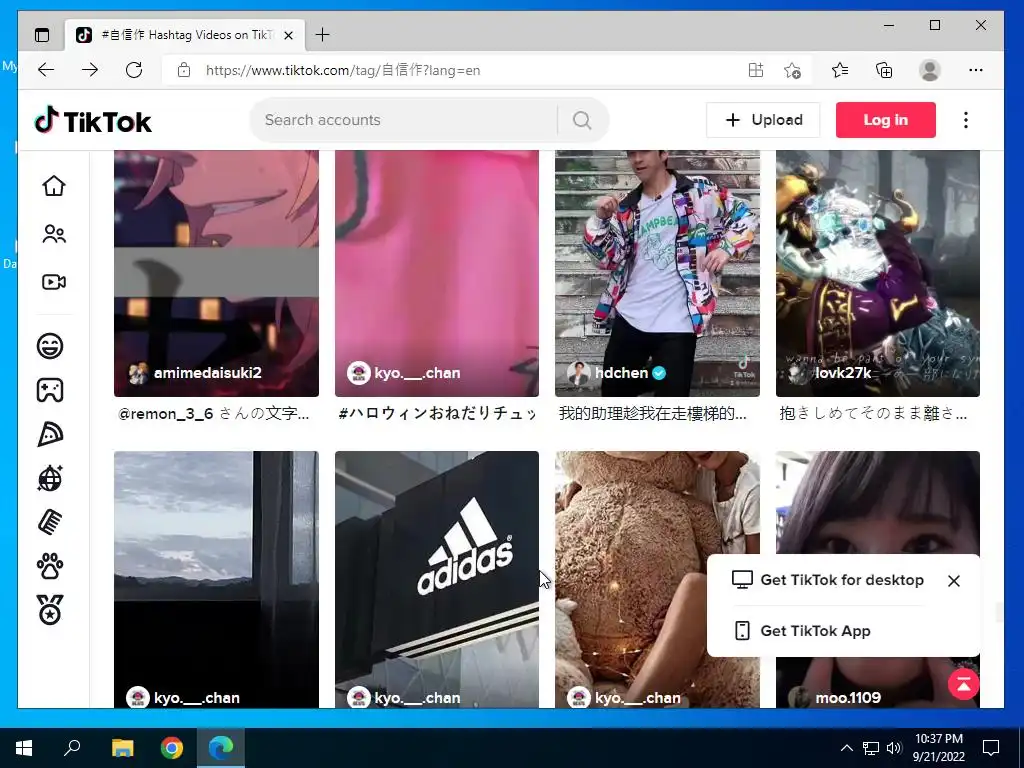
Task: Open TikTok's three-dot more options menu
Action: pyautogui.click(x=966, y=120)
